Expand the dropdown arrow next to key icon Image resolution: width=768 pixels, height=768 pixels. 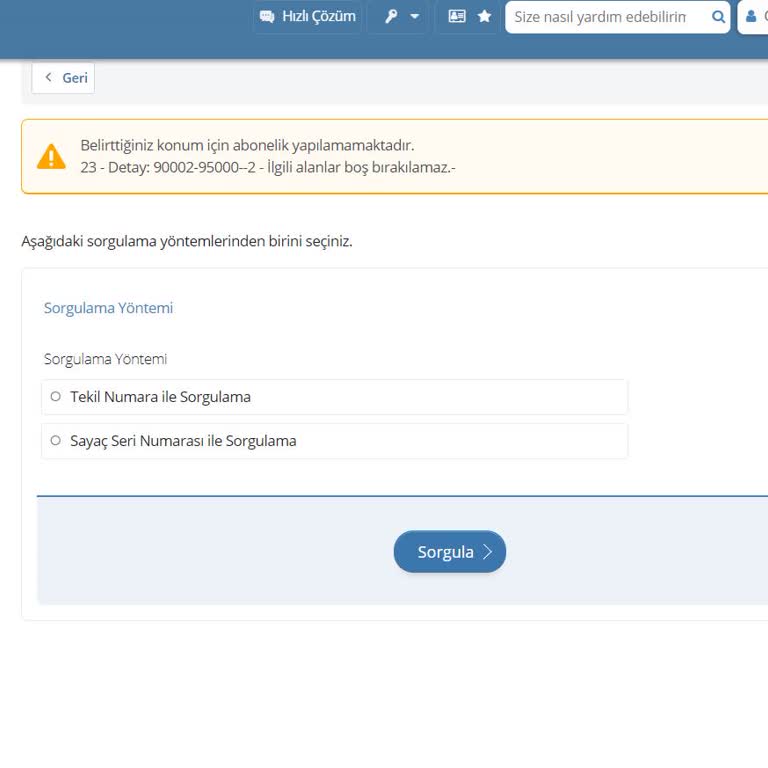pyautogui.click(x=414, y=17)
